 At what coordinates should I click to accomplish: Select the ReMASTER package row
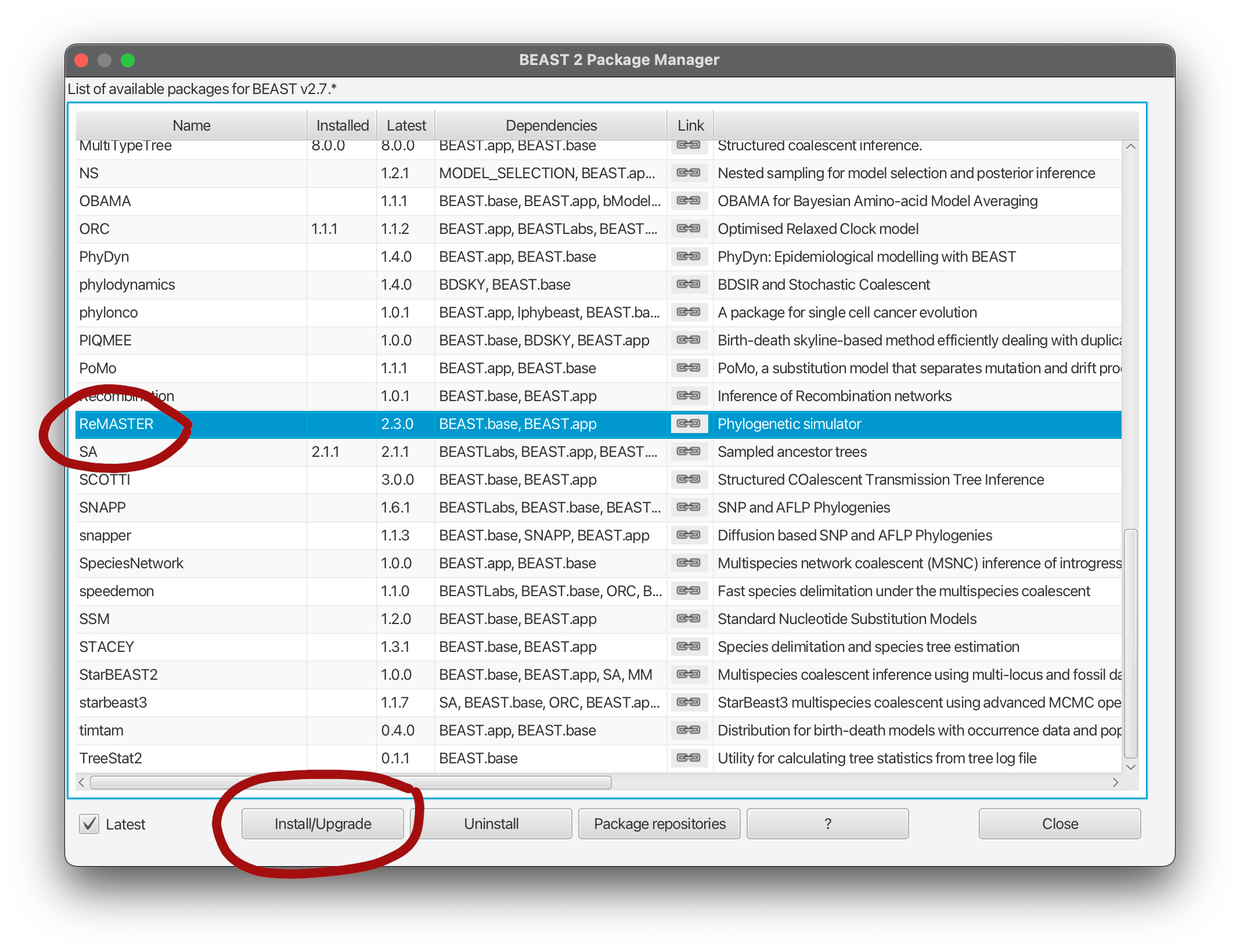pos(599,424)
